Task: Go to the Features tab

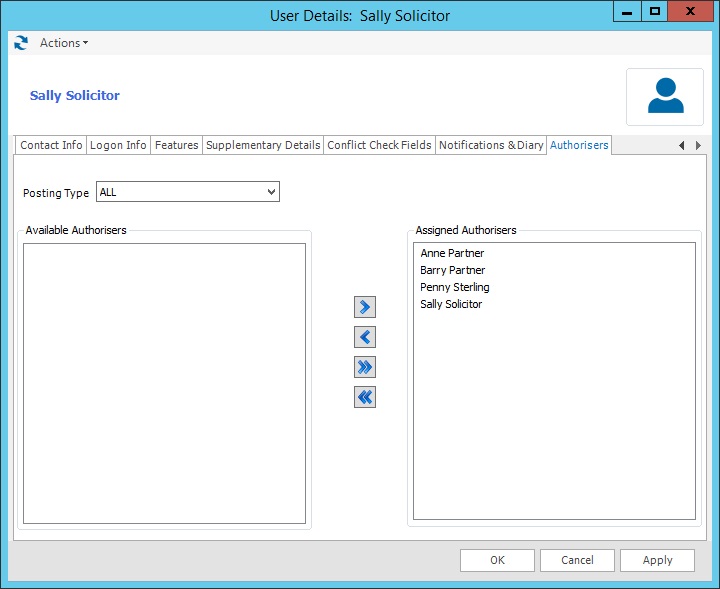Action: (176, 145)
